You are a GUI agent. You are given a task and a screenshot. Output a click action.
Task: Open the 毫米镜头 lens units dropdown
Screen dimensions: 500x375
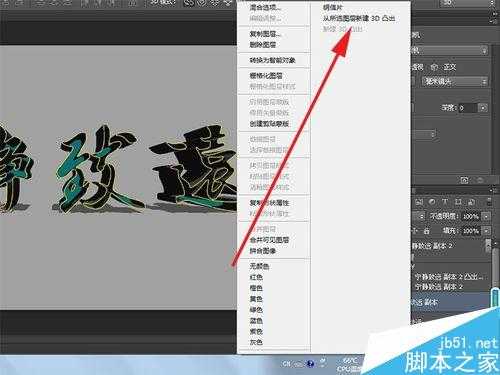[455, 81]
